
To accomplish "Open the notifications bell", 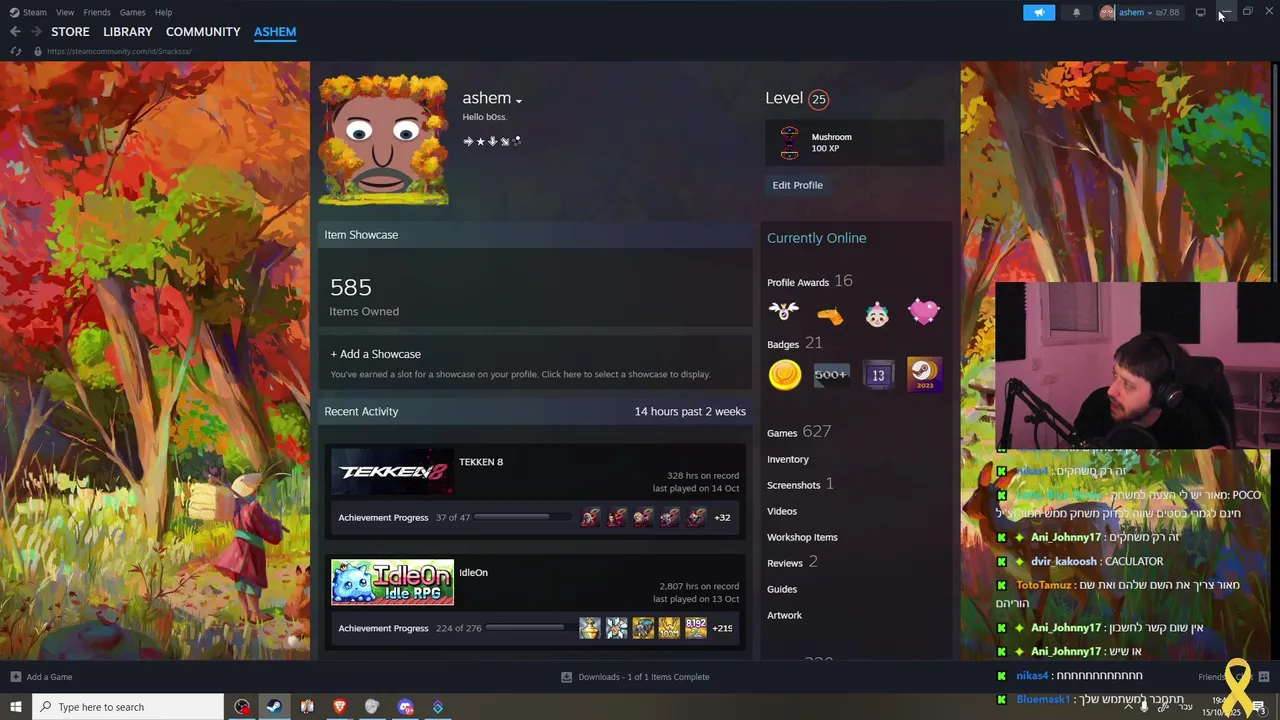I will (x=1076, y=12).
